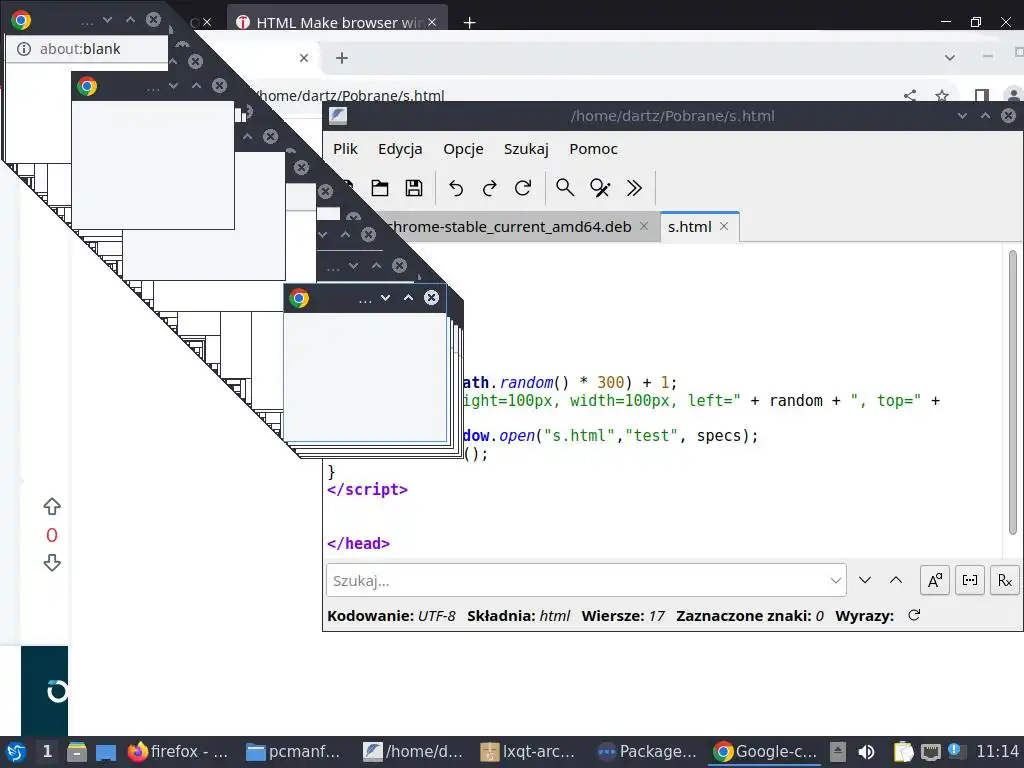
Task: Toggle regular expression Rx option
Action: [1004, 580]
